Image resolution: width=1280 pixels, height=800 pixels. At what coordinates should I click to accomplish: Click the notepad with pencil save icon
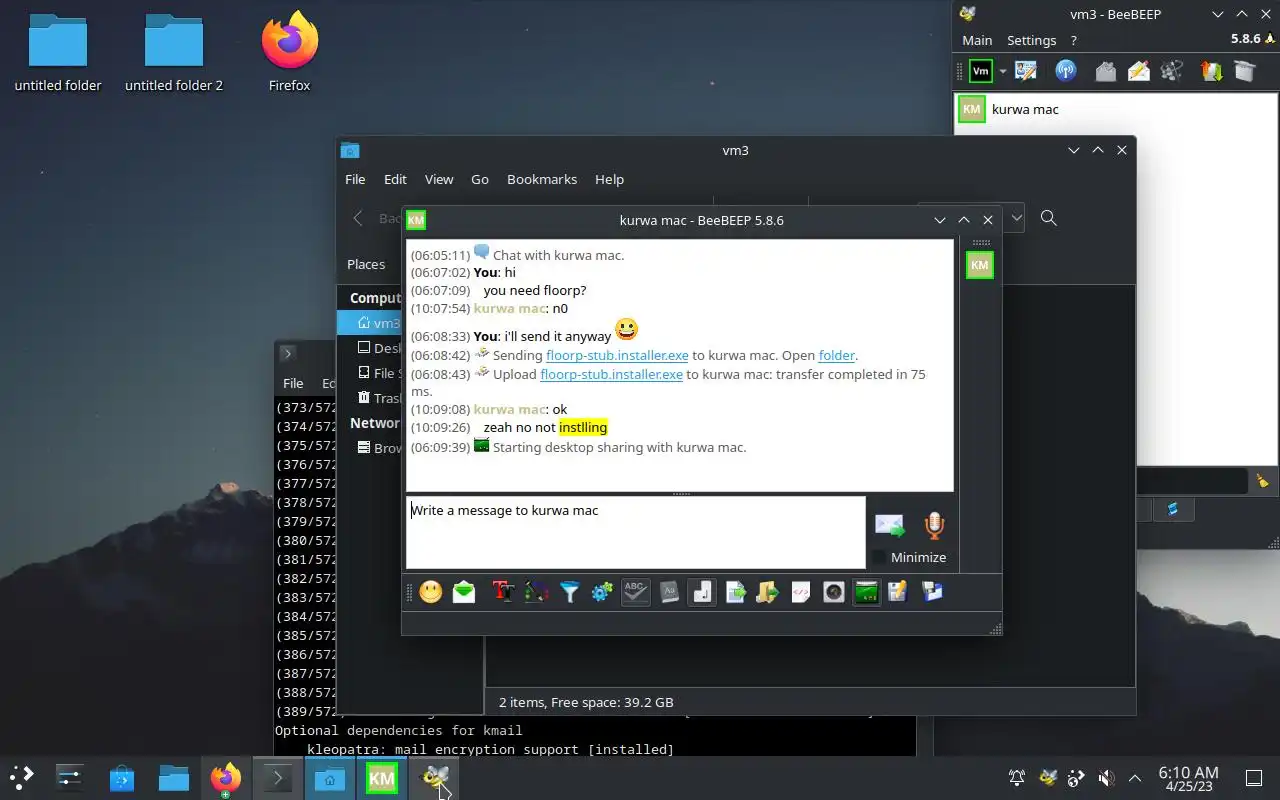(898, 592)
